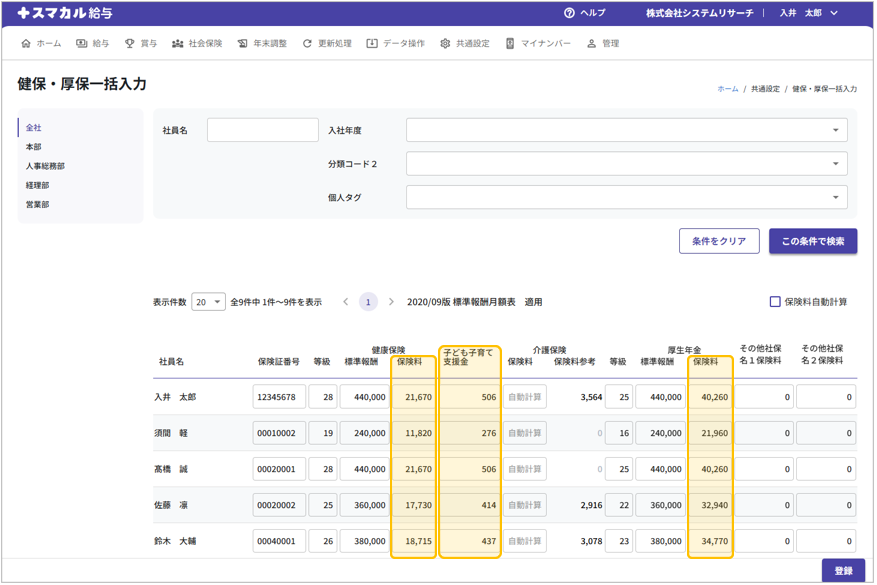Open the 表示件数 page size dropdown
The height and width of the screenshot is (585, 877).
208,302
